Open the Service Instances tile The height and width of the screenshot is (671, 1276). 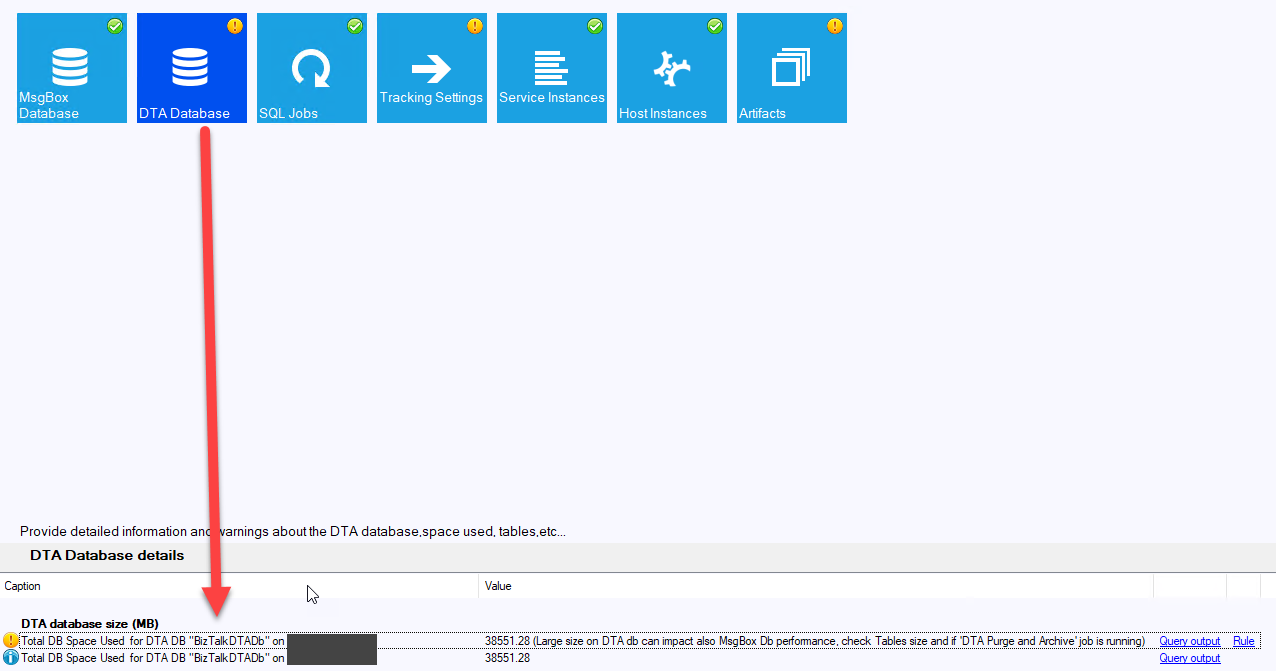(552, 68)
